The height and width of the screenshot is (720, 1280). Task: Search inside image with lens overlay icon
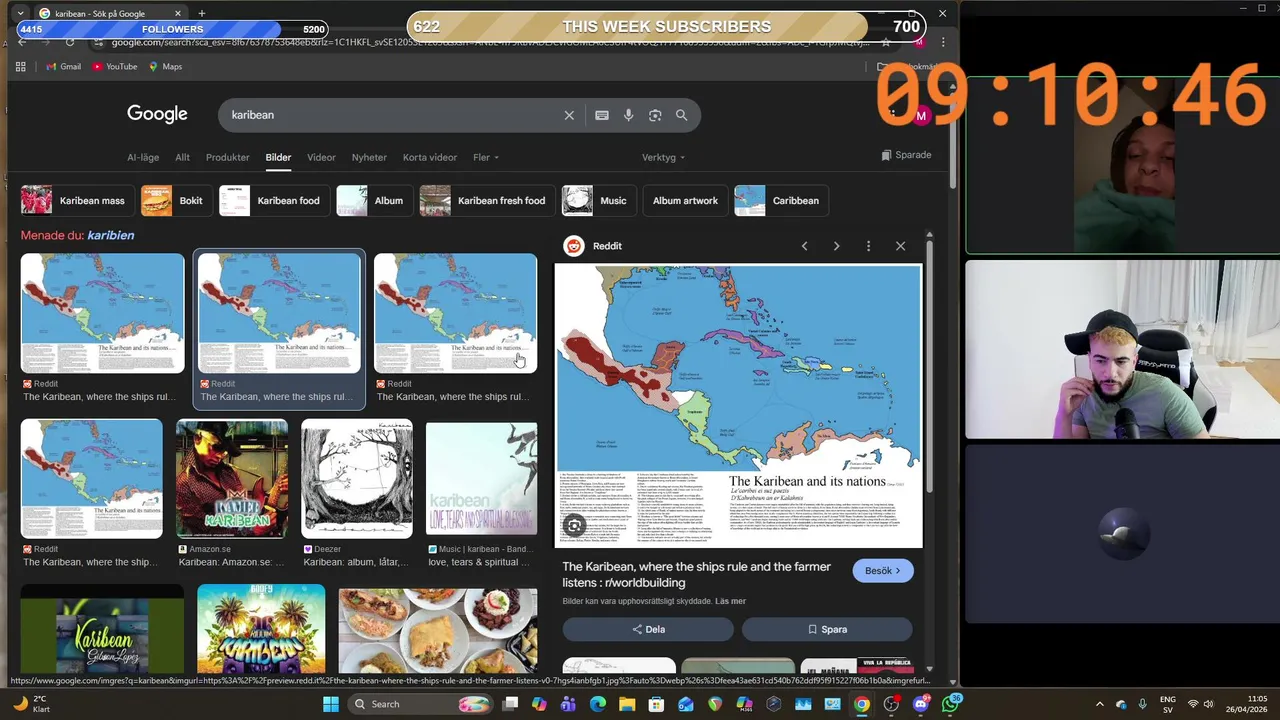click(x=574, y=525)
